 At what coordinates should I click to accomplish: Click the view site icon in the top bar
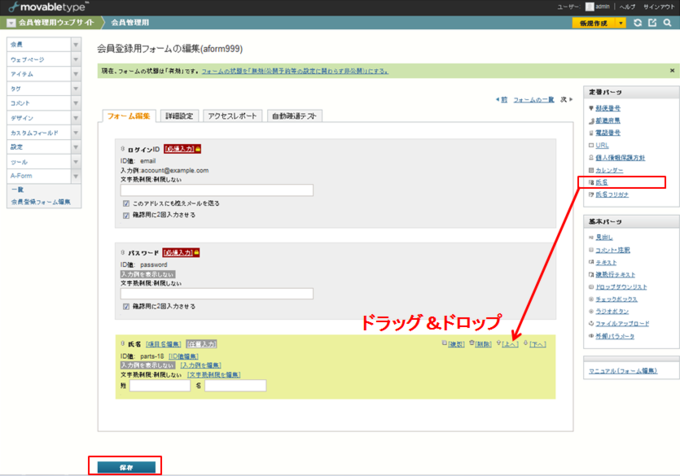pos(652,22)
